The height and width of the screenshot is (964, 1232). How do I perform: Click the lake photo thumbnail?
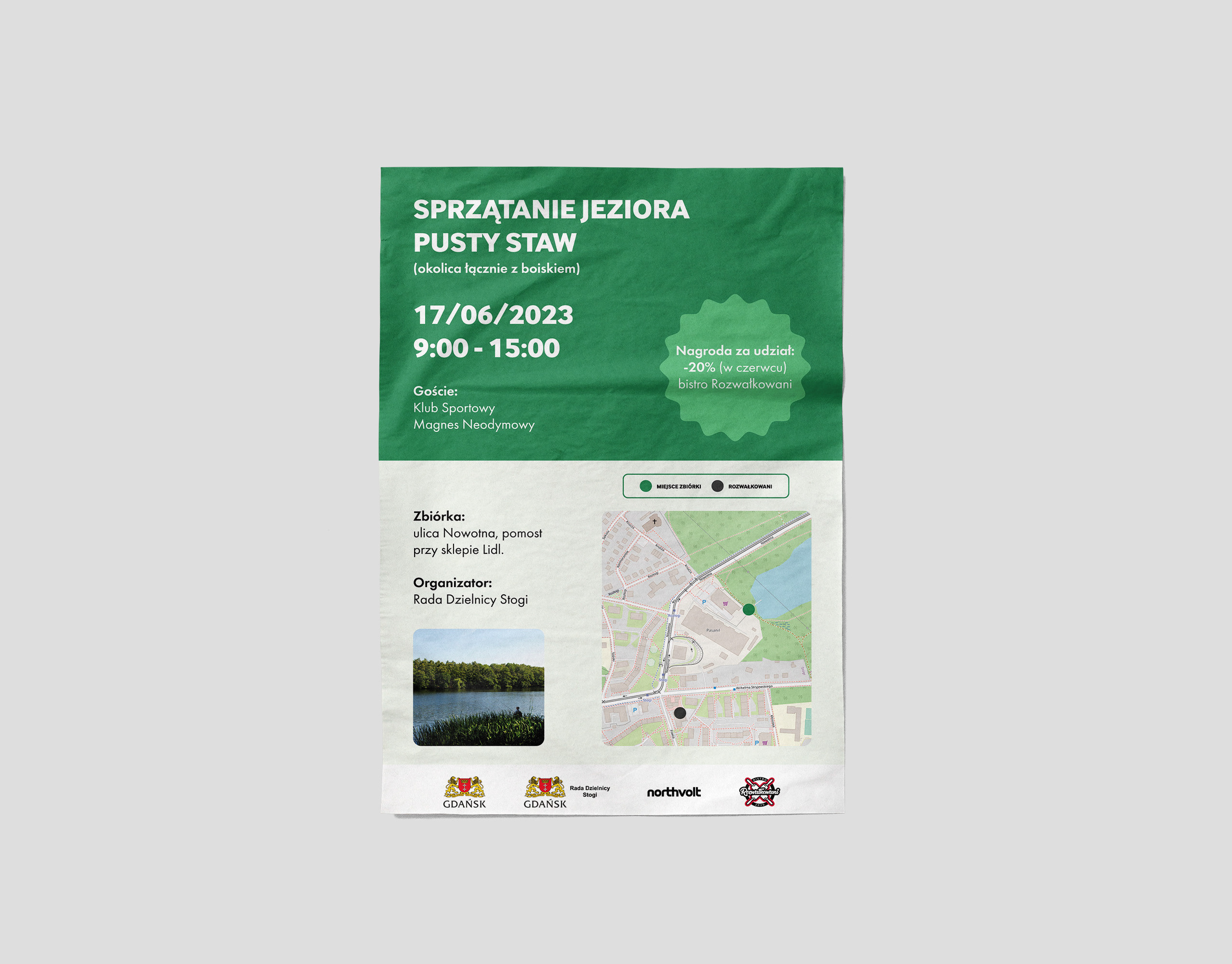[479, 687]
